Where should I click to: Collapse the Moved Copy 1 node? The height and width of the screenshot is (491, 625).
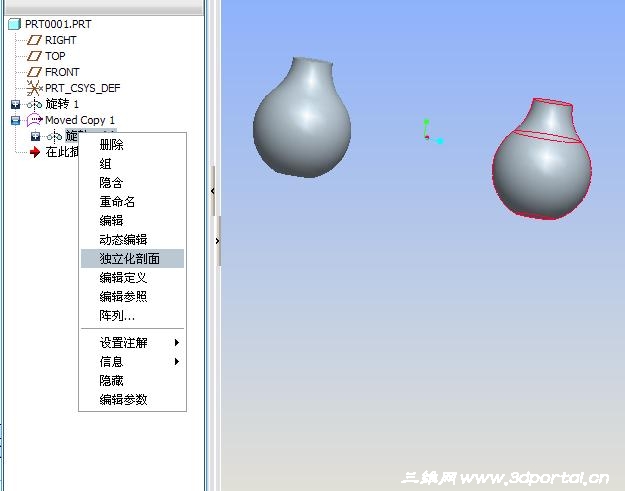pyautogui.click(x=16, y=120)
